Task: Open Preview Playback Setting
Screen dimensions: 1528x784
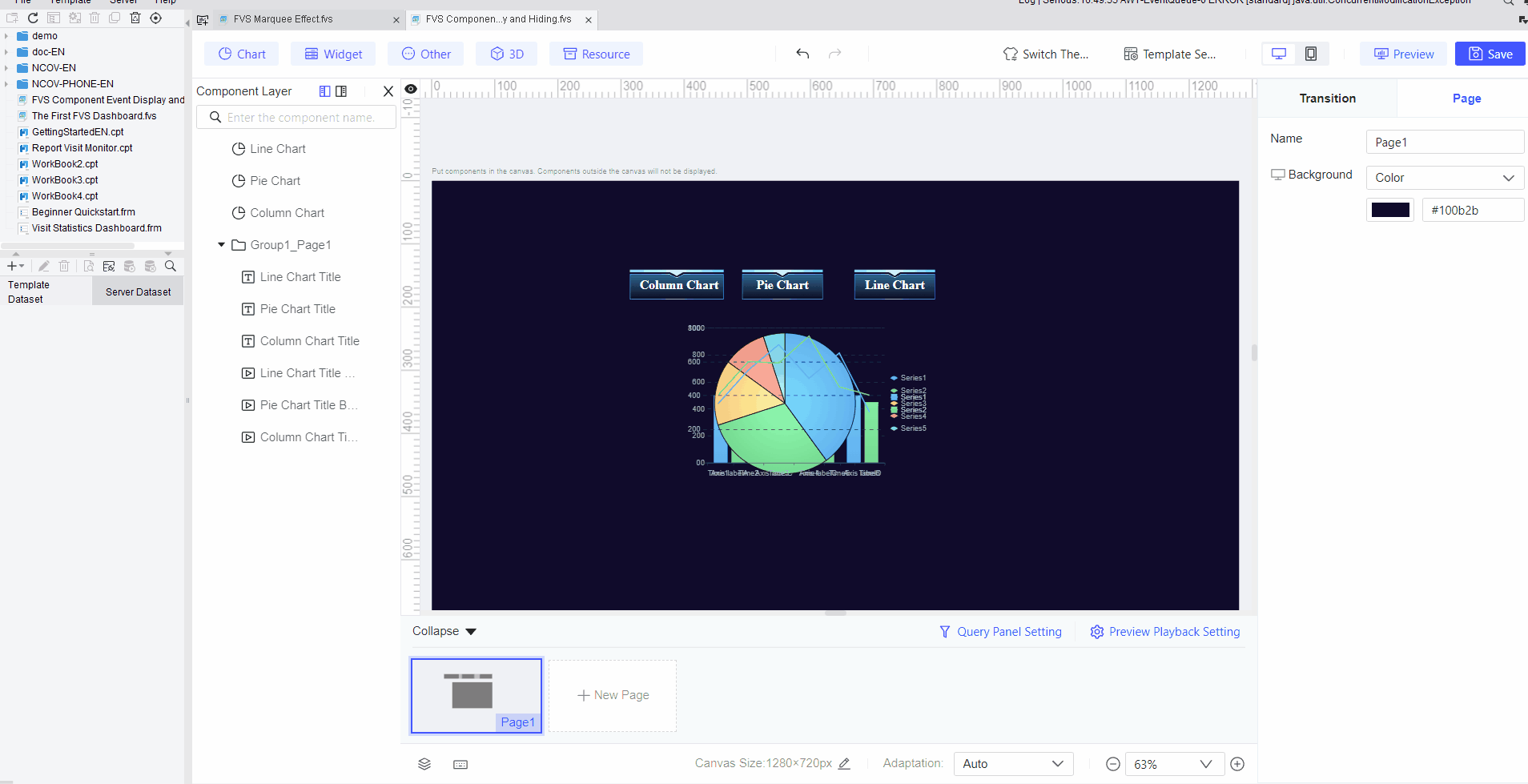Action: (x=1165, y=632)
